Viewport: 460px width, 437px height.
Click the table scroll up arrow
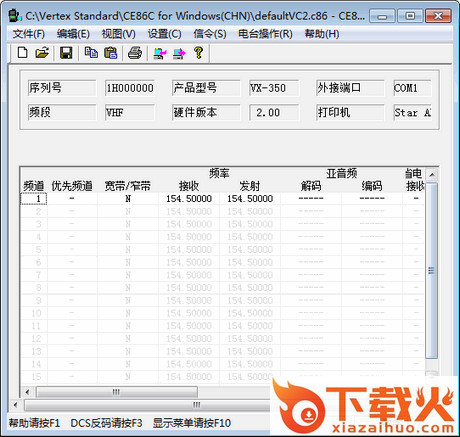pyautogui.click(x=432, y=175)
